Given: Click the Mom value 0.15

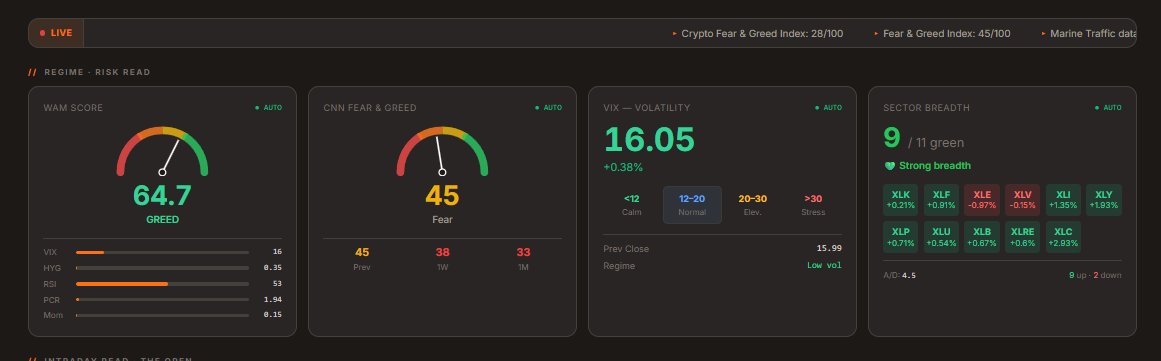Looking at the screenshot, I should pos(272,315).
